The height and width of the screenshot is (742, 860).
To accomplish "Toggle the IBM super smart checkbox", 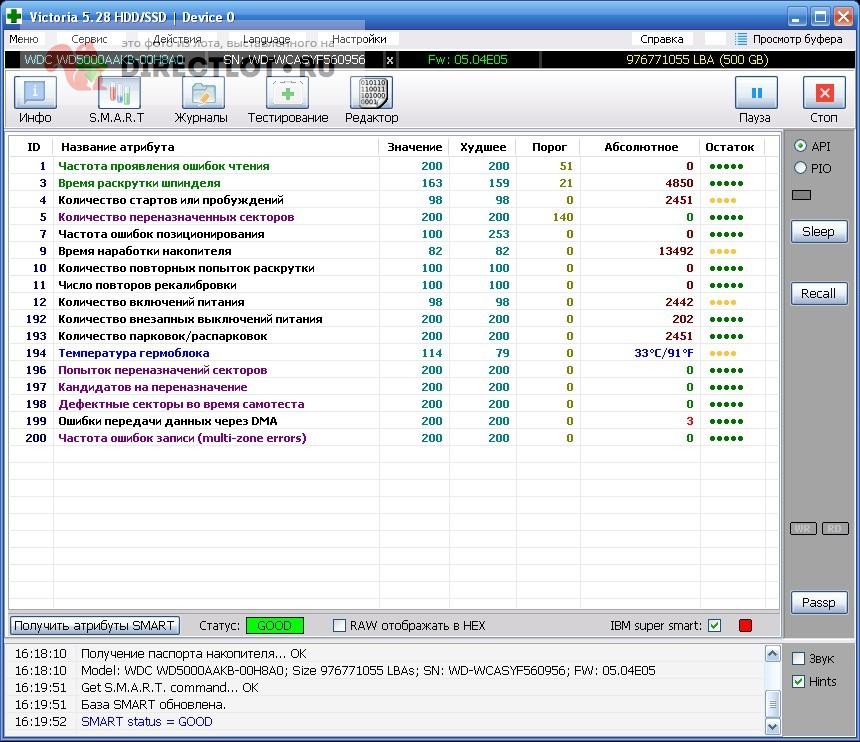I will pyautogui.click(x=714, y=625).
